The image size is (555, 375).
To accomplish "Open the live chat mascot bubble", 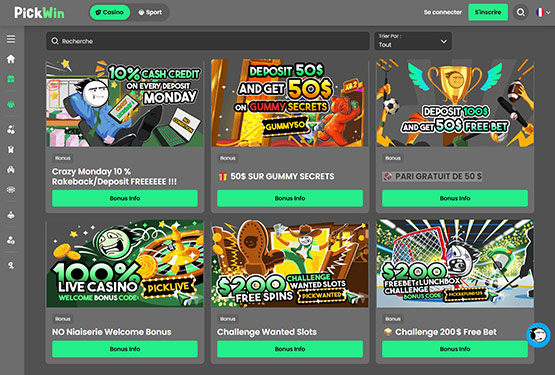I will click(x=538, y=335).
